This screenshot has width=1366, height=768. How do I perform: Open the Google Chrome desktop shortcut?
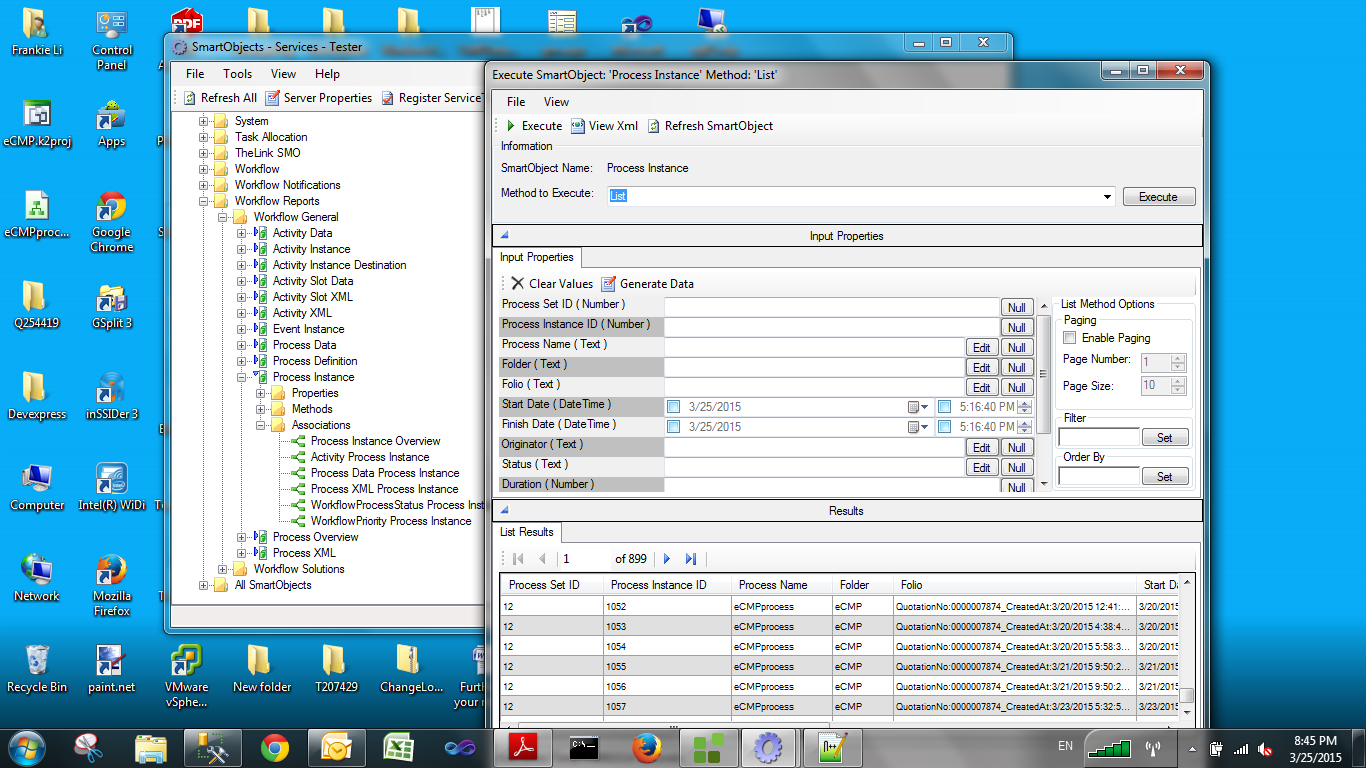click(111, 222)
